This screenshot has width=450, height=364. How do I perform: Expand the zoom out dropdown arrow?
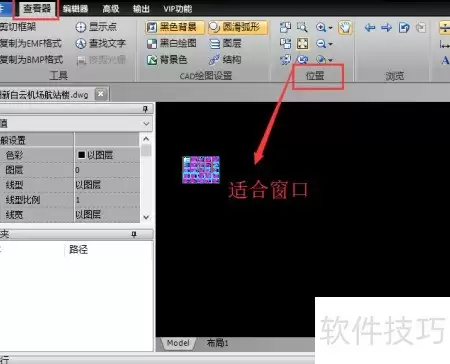(x=330, y=44)
